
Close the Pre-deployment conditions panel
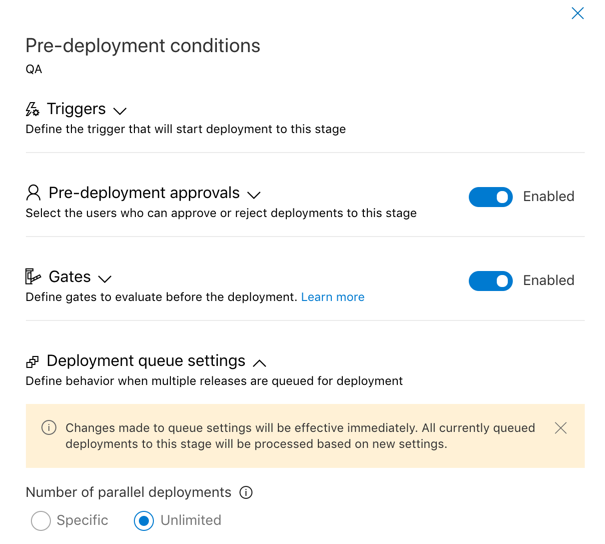click(x=577, y=13)
